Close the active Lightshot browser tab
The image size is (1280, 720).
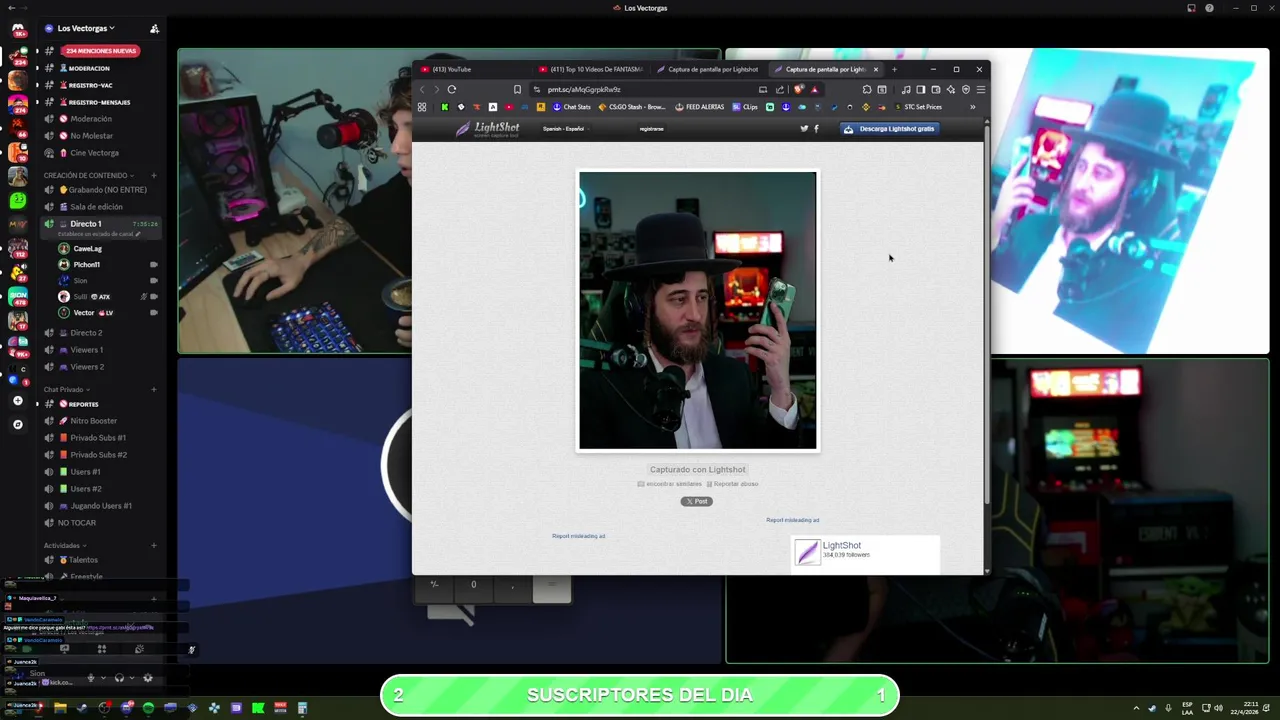click(x=875, y=69)
